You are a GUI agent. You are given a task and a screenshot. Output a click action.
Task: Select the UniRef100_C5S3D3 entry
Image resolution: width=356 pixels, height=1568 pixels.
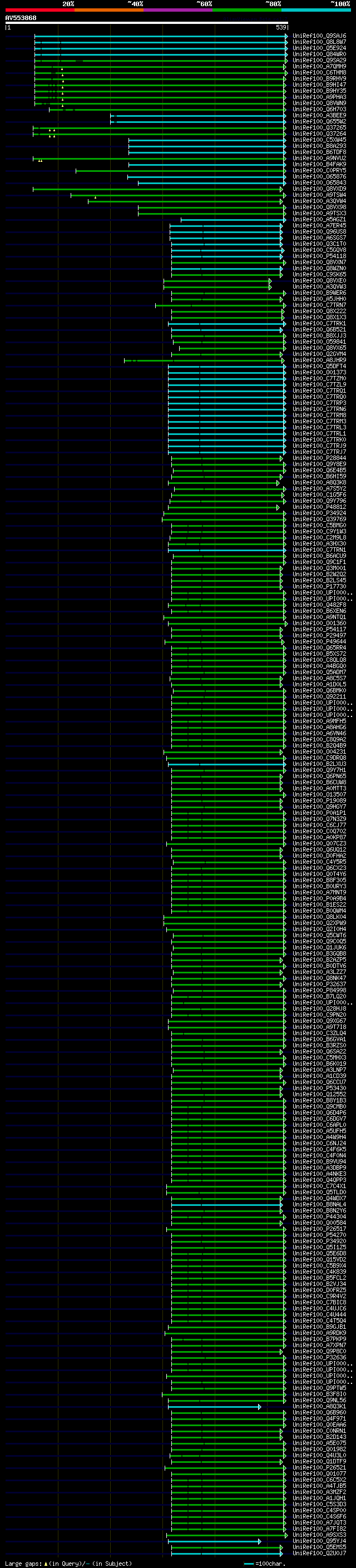click(319, 1504)
